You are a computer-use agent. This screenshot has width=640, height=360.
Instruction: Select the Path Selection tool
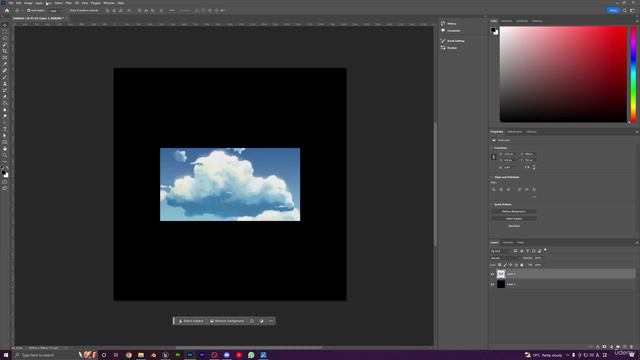point(5,136)
